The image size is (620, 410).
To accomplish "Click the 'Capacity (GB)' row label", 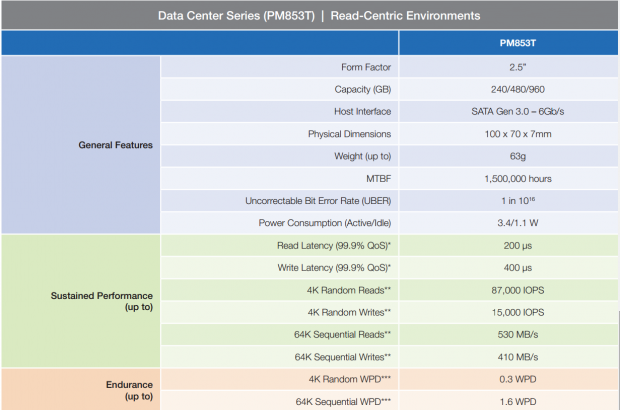I will [363, 89].
